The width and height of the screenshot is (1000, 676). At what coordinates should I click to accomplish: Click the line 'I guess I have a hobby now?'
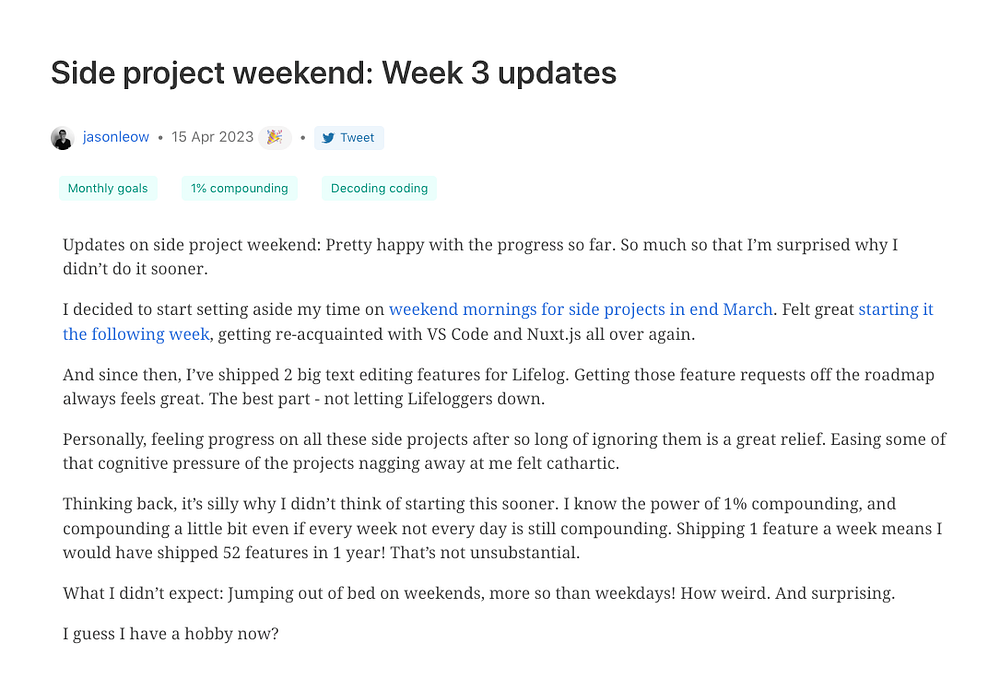170,634
